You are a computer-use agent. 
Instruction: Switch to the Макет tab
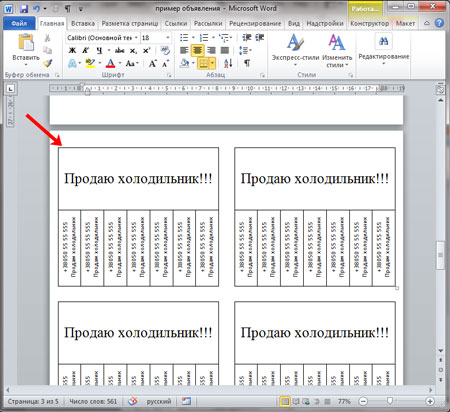(x=405, y=23)
